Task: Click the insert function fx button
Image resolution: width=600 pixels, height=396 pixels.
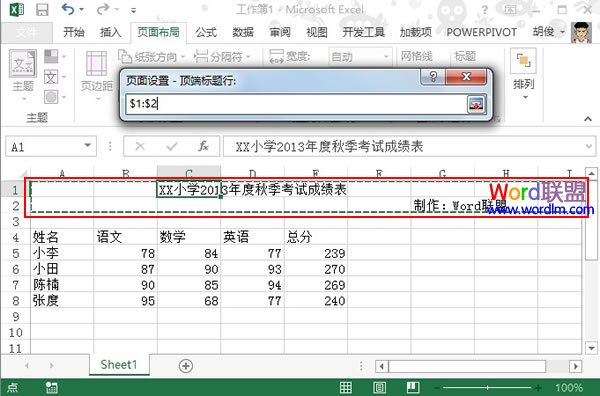Action: click(x=203, y=146)
